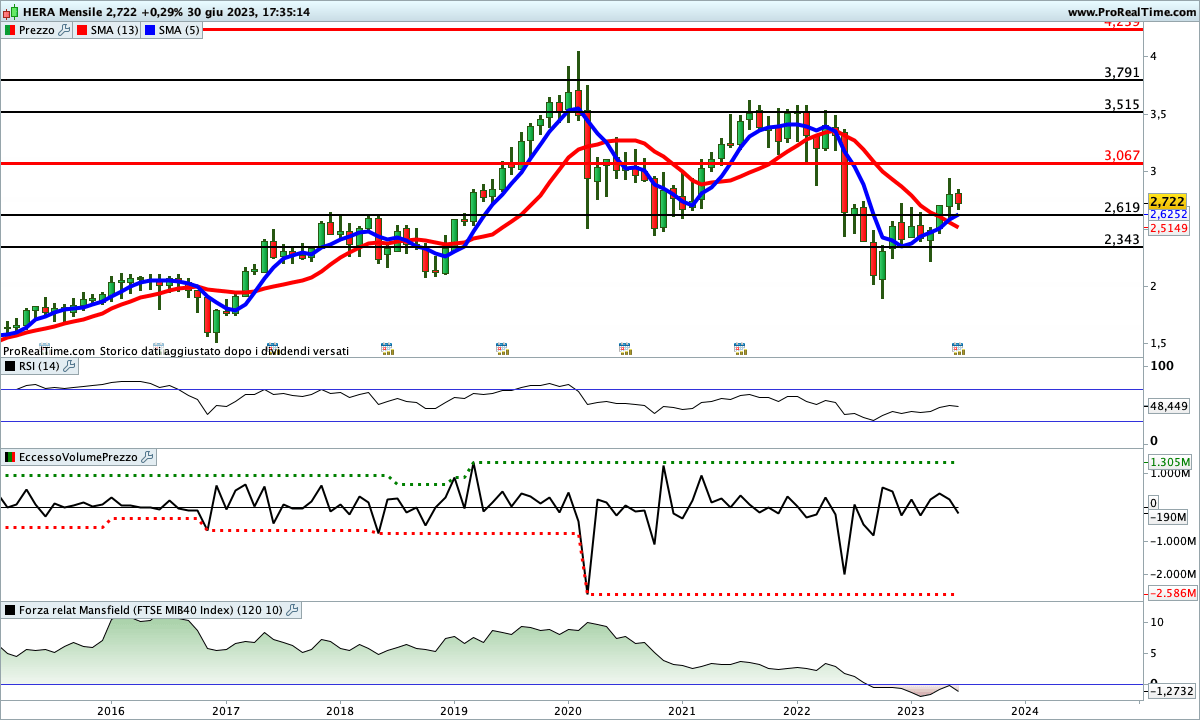Viewport: 1200px width, 720px height.
Task: Click the red SMA (13) color swatch
Action: tap(81, 30)
